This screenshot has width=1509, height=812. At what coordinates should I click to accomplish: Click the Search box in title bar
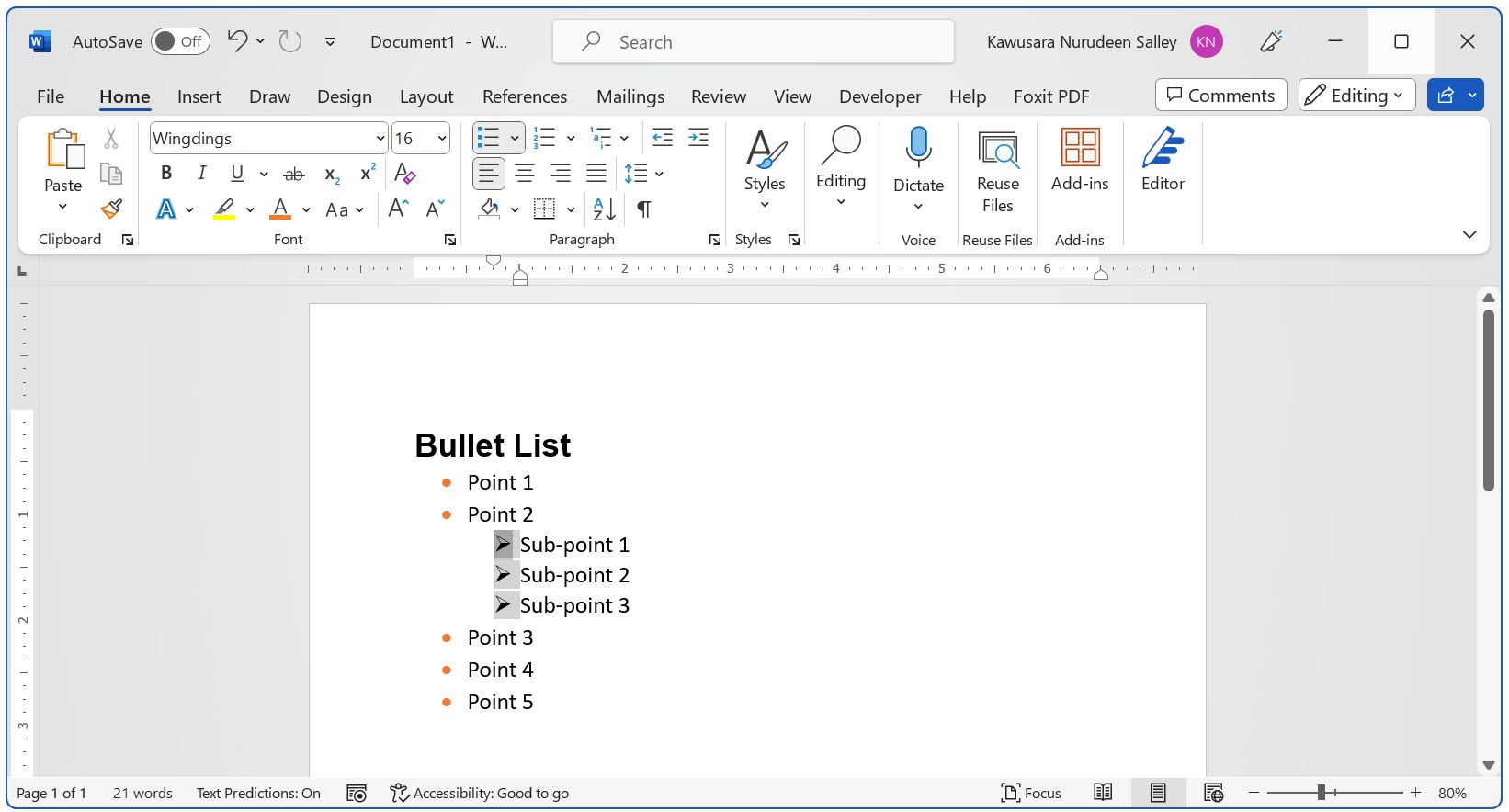pos(754,41)
